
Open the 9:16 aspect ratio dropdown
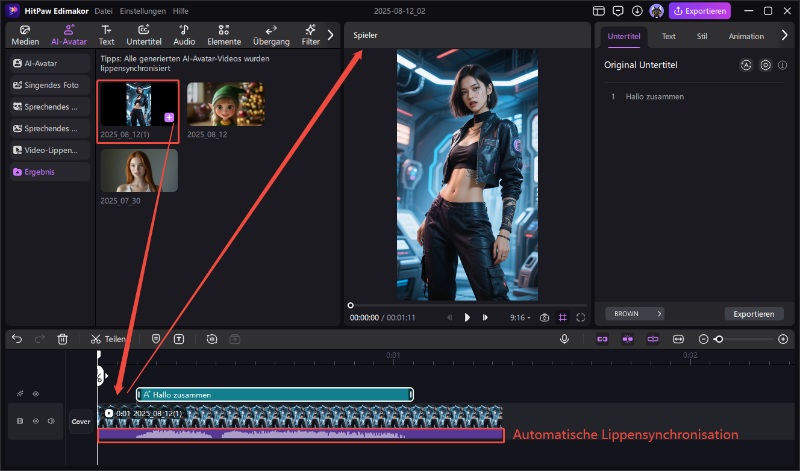(520, 317)
